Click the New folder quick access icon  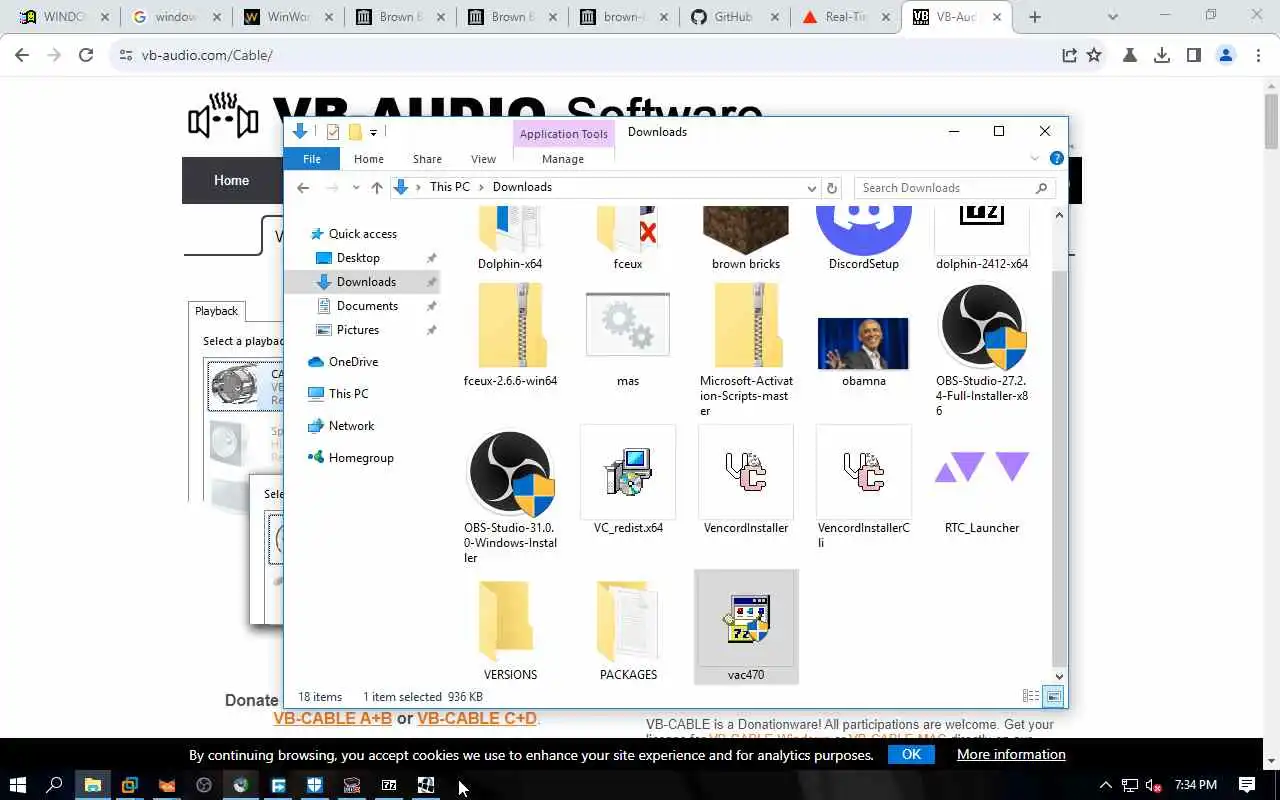click(x=354, y=132)
